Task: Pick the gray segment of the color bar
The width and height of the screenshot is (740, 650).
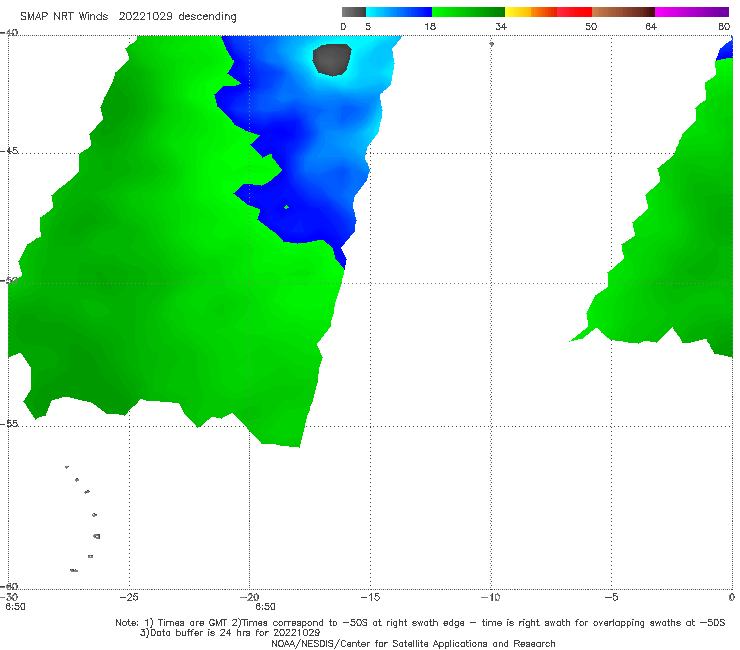Action: pos(354,12)
